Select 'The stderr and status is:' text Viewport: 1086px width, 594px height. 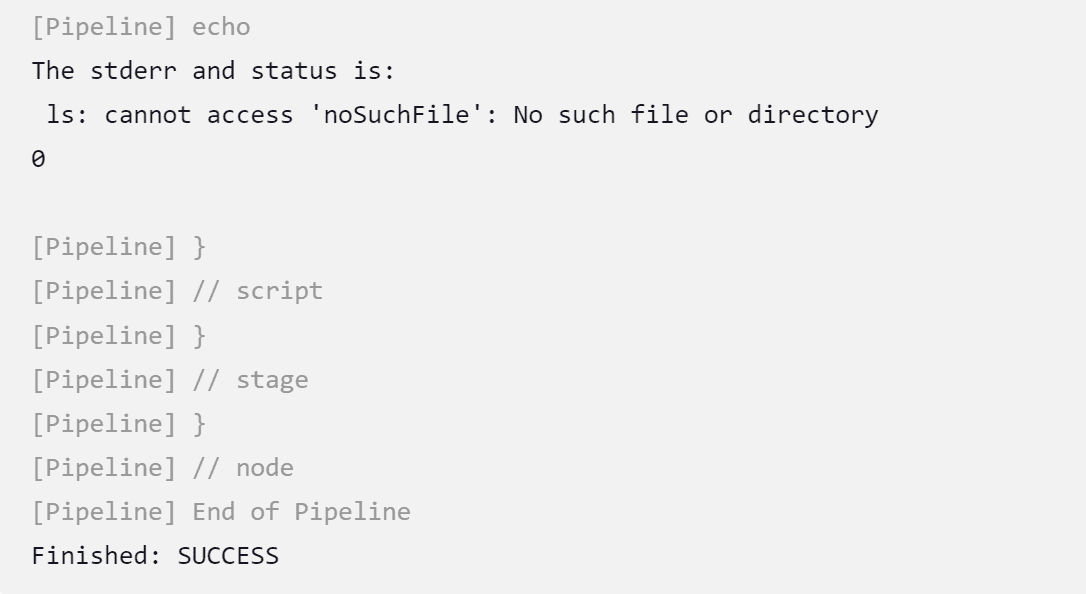(213, 71)
